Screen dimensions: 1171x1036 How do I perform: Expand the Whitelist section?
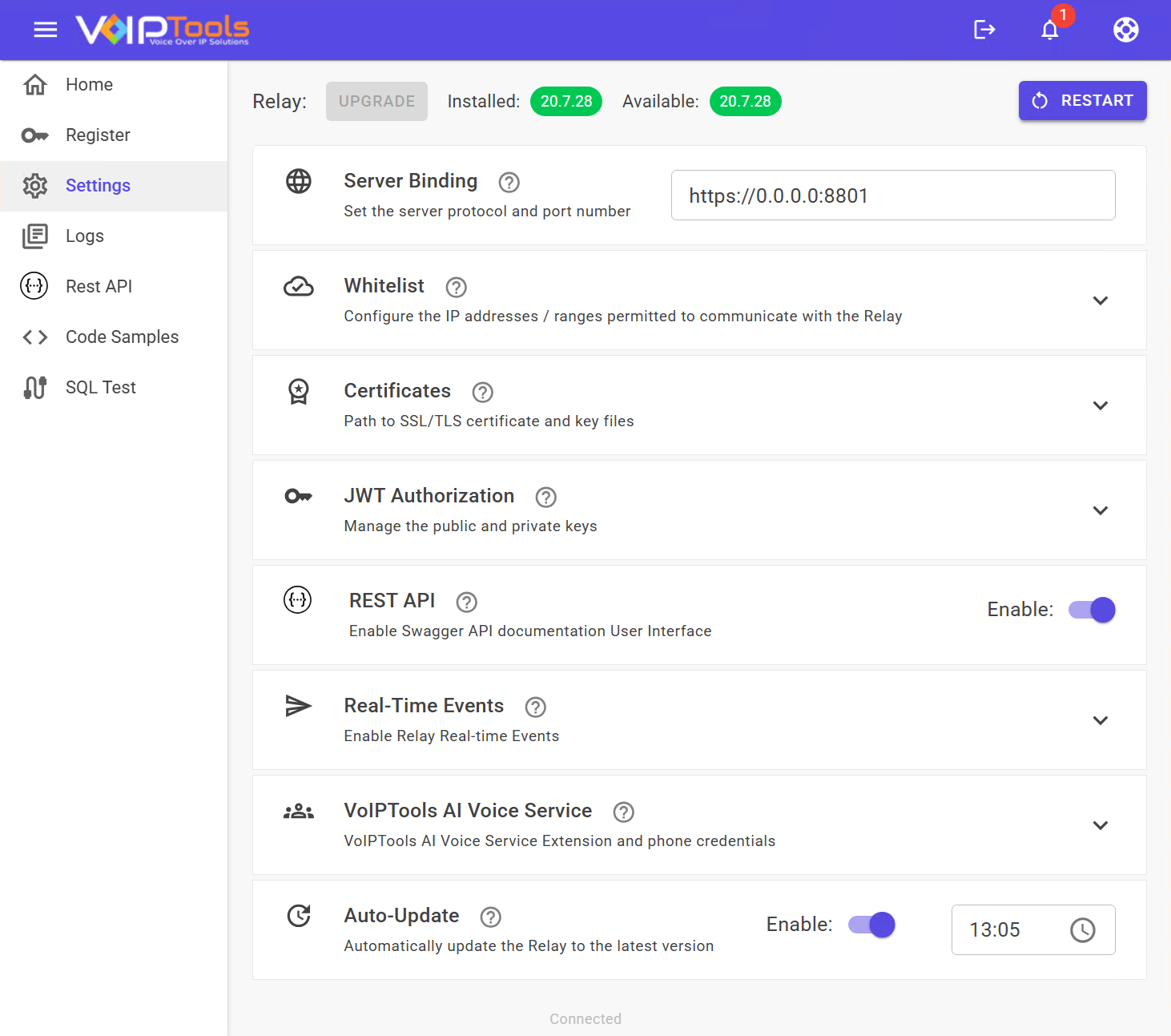point(1100,300)
